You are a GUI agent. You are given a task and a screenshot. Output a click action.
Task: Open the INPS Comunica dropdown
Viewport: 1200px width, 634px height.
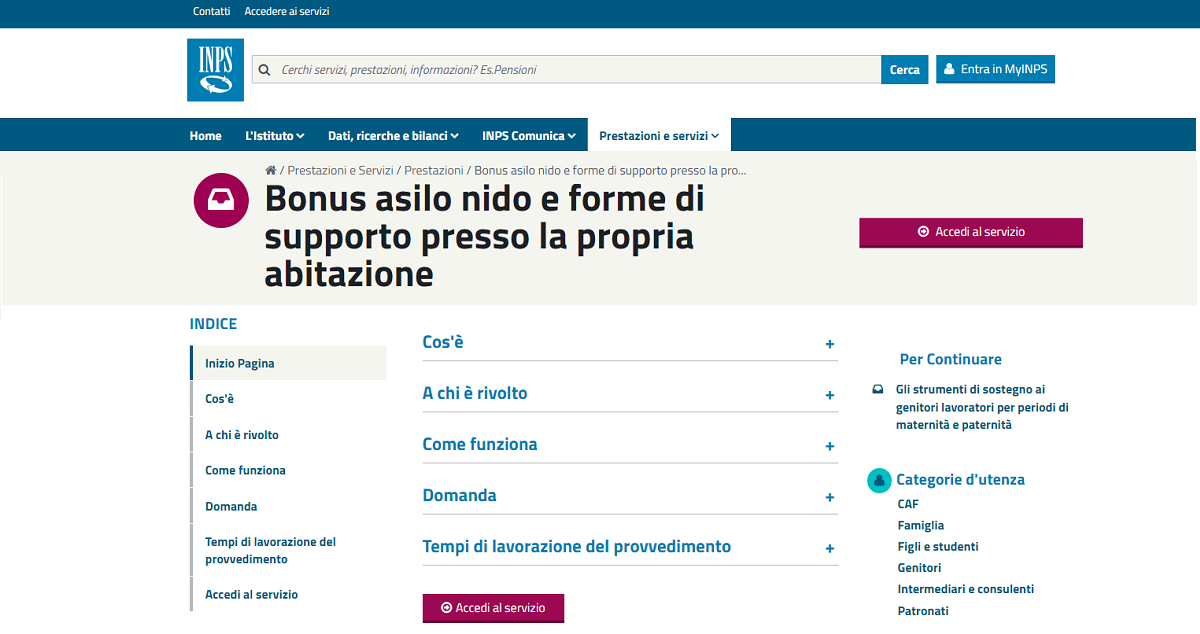(529, 136)
